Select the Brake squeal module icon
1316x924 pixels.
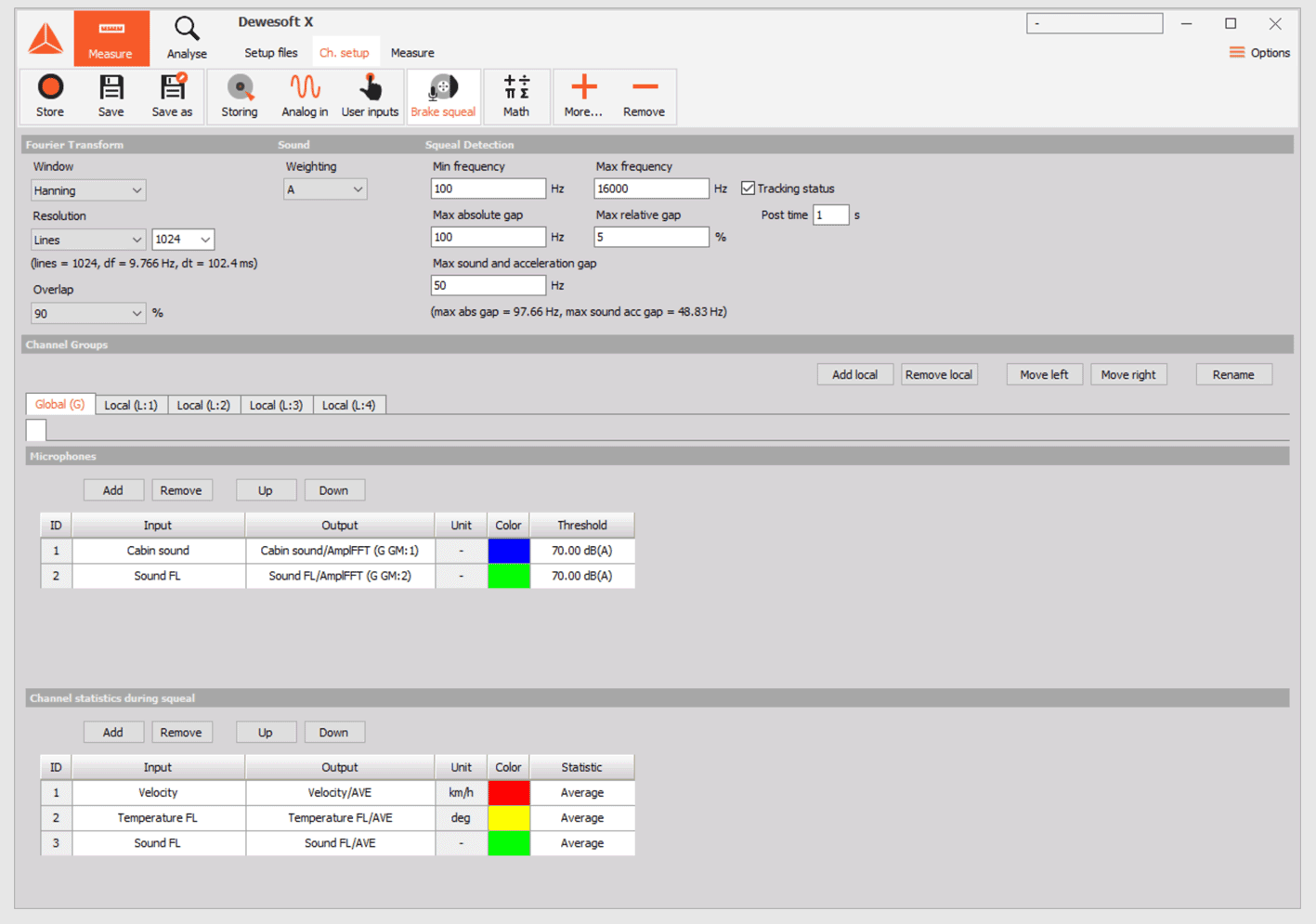point(443,96)
